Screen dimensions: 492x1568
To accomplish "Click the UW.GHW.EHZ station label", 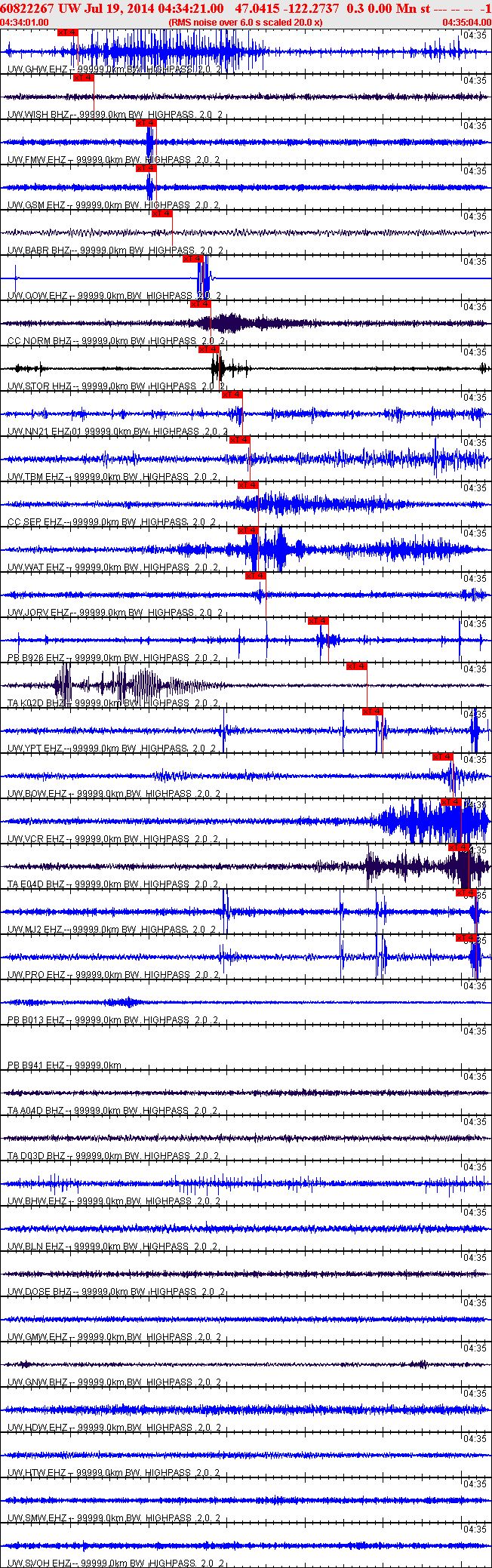I will [x=36, y=69].
